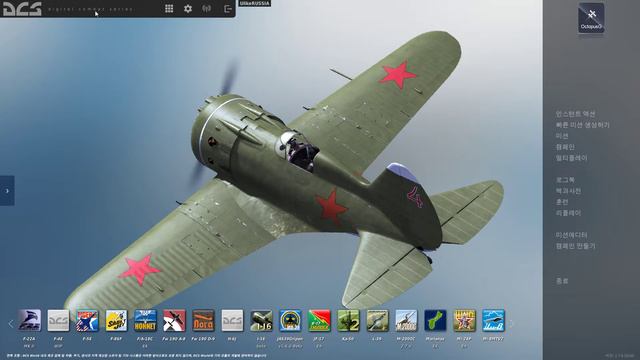This screenshot has width=640, height=360.
Task: Open 멀티플레이 (Multiplayer) menu item
Action: (x=571, y=158)
